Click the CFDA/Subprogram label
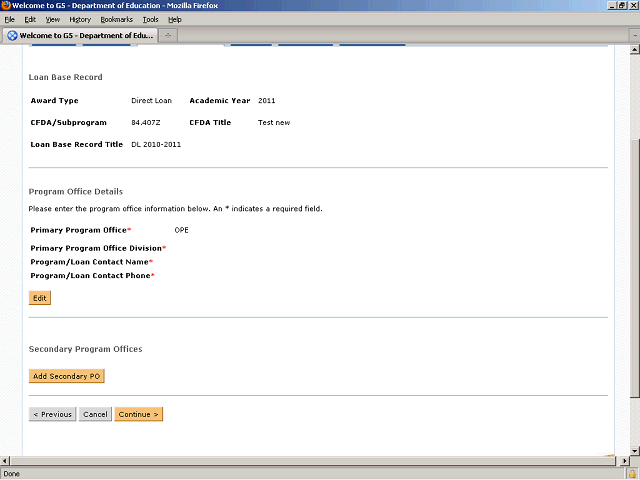This screenshot has height=480, width=640. [x=68, y=122]
